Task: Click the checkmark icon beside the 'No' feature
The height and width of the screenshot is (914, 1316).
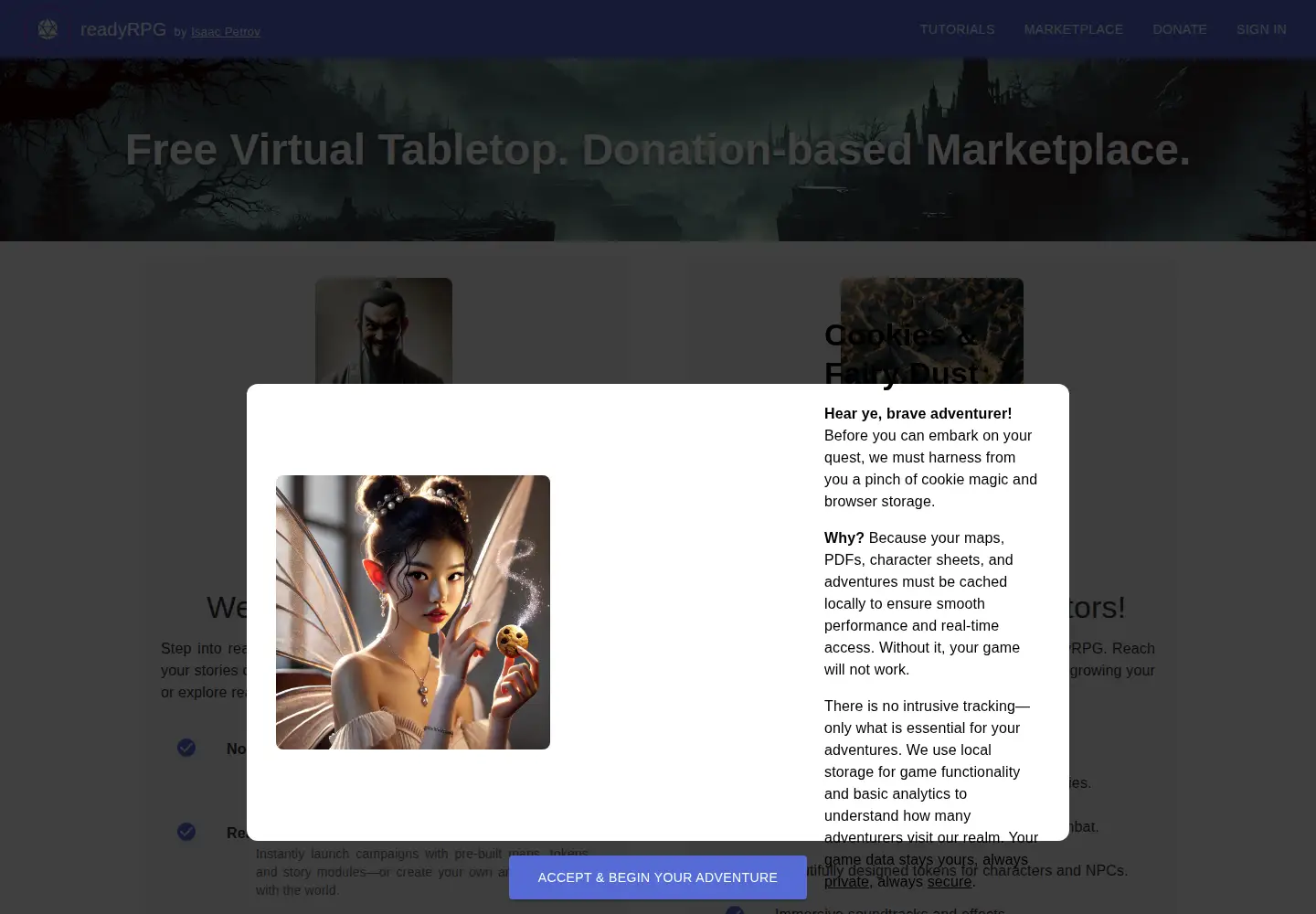Action: click(x=186, y=748)
